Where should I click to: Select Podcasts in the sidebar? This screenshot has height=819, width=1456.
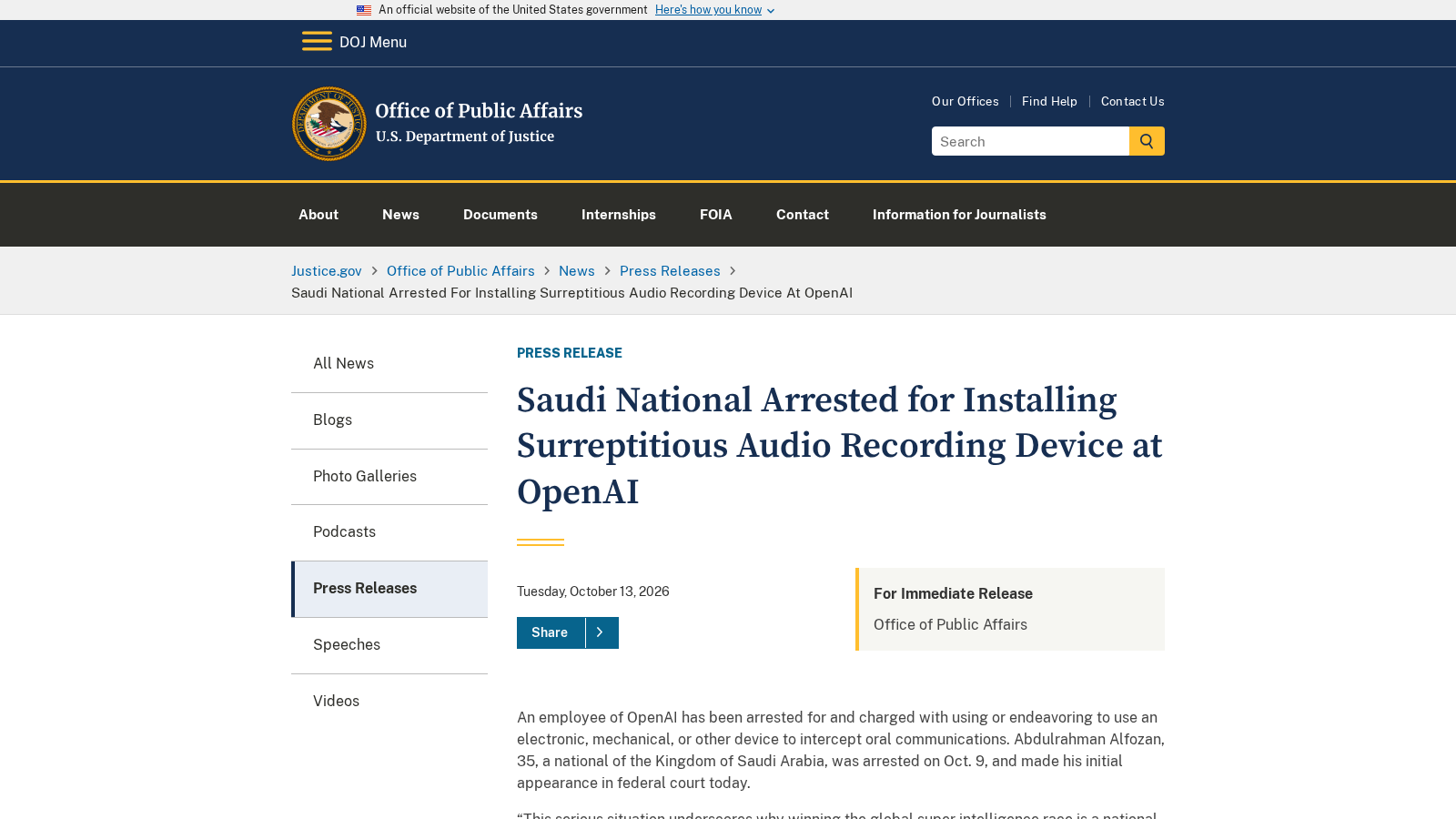pos(389,532)
